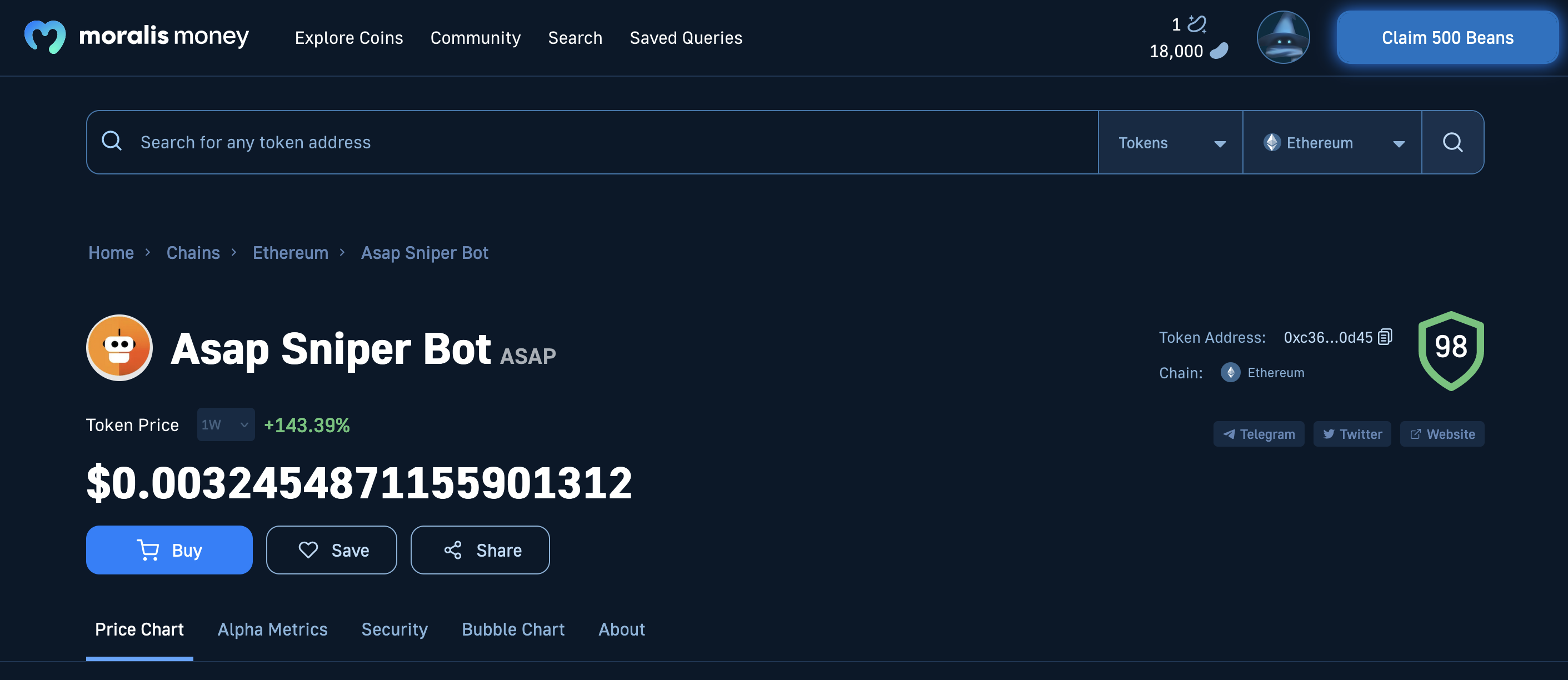Select the Tokens dropdown filter
The image size is (1568, 680).
(x=1169, y=141)
